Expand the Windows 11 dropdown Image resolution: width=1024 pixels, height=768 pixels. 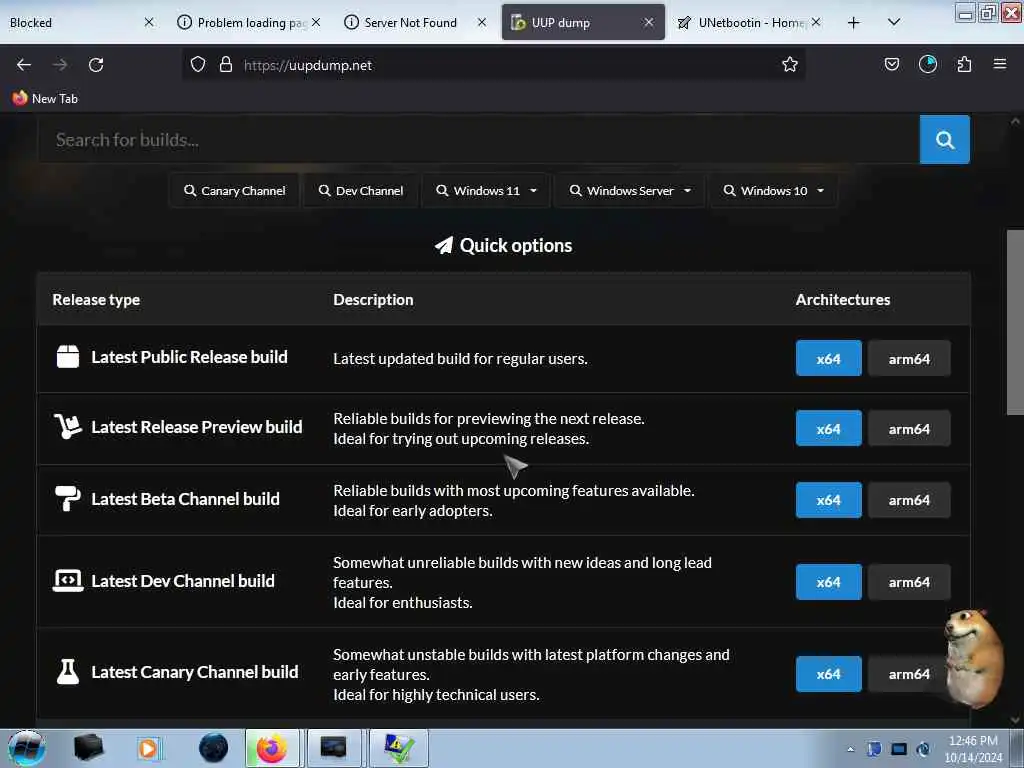point(486,191)
